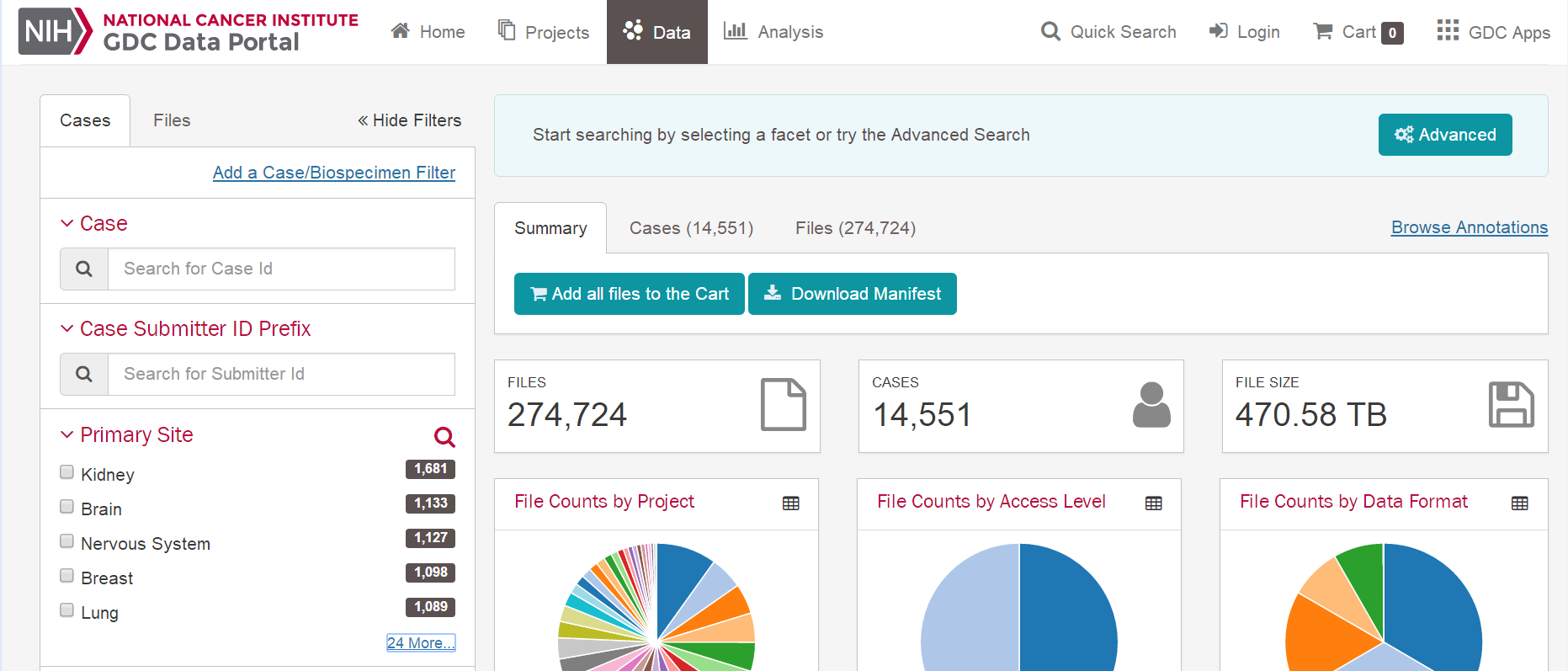Check the Nervous System checkbox

click(x=66, y=541)
